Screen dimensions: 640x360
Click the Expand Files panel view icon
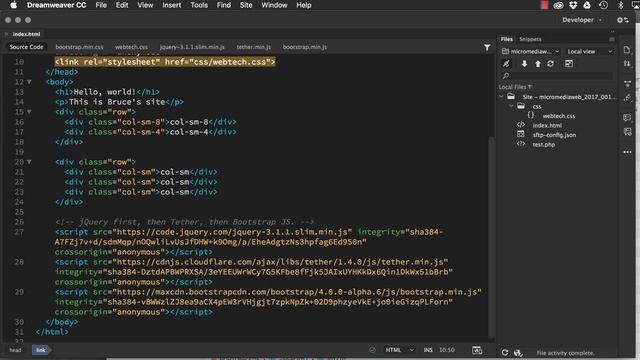pos(569,64)
